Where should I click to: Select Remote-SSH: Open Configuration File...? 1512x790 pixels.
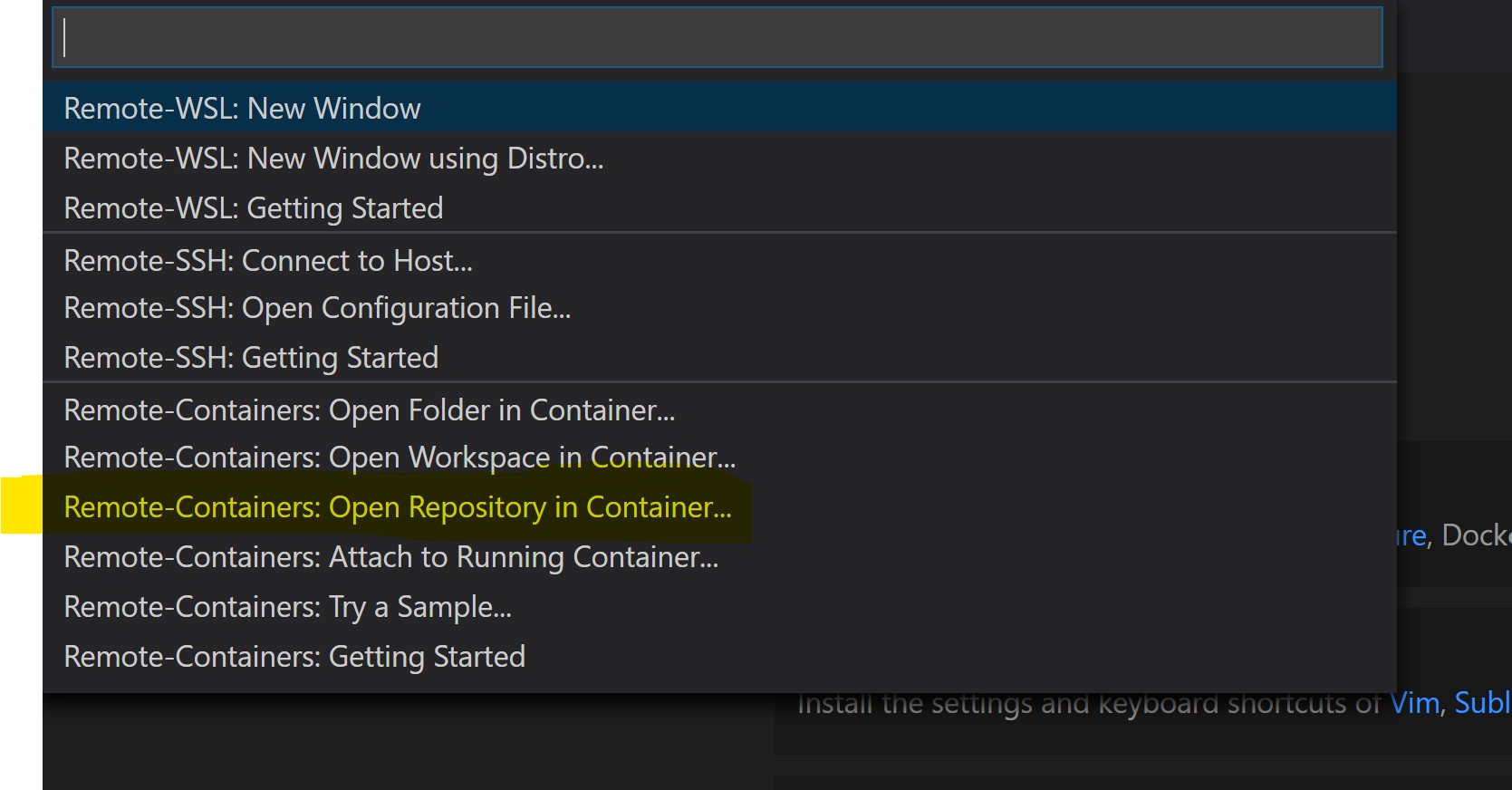[x=719, y=308]
